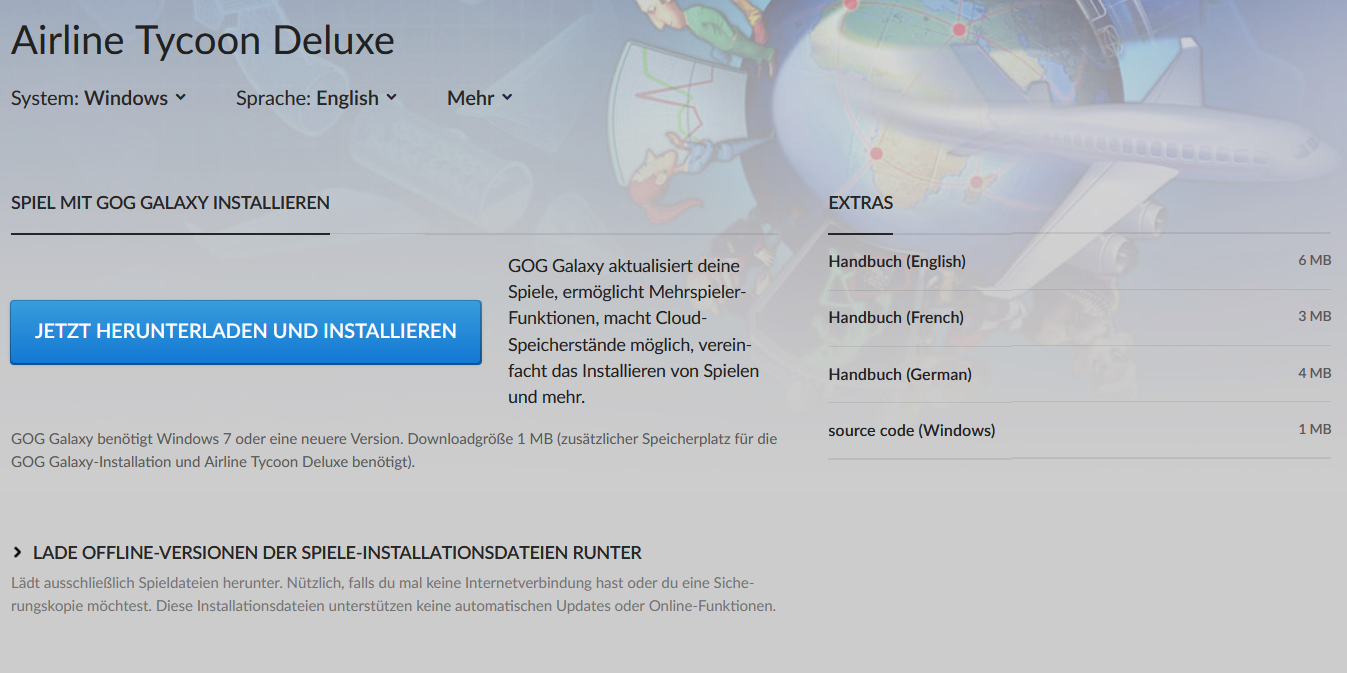Click the GOG Galaxy benötigt Windows 7 note
1347x673 pixels.
point(394,450)
